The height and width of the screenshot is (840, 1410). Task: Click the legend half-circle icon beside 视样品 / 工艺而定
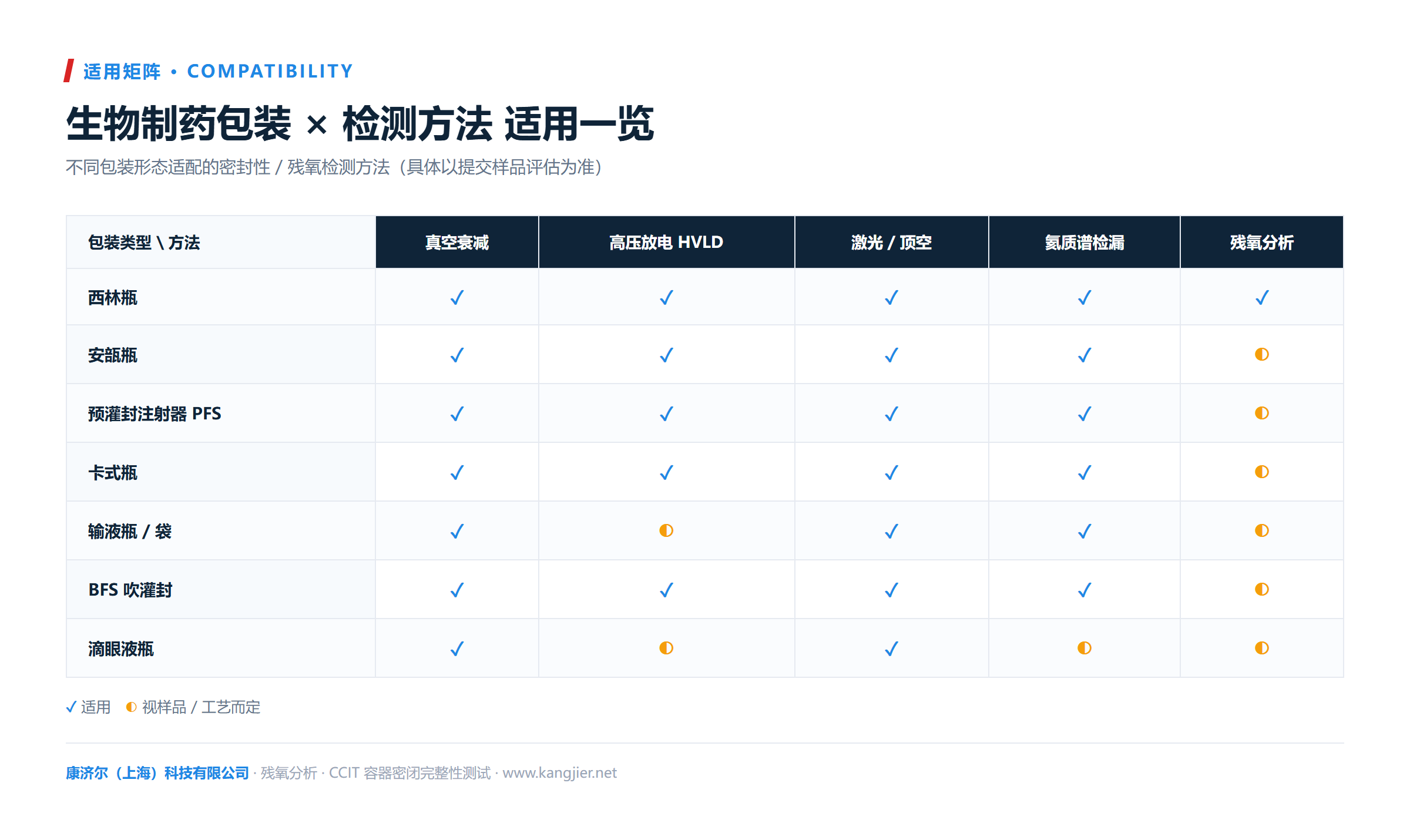click(x=132, y=707)
